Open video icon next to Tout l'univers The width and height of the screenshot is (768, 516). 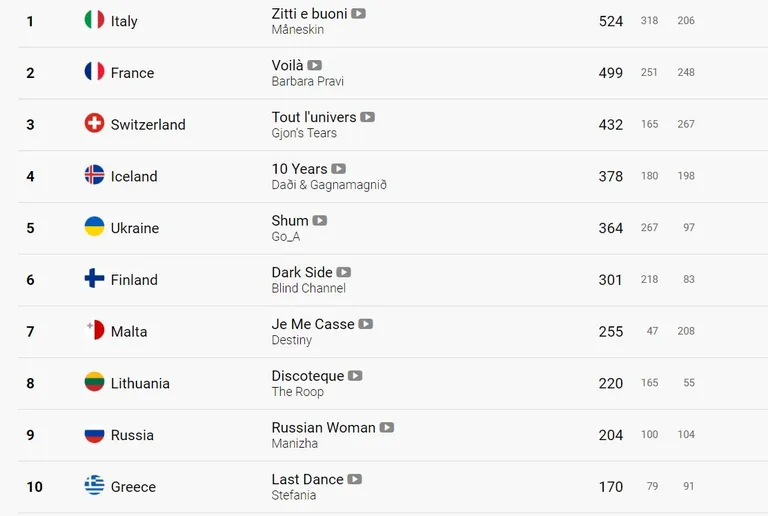point(367,117)
